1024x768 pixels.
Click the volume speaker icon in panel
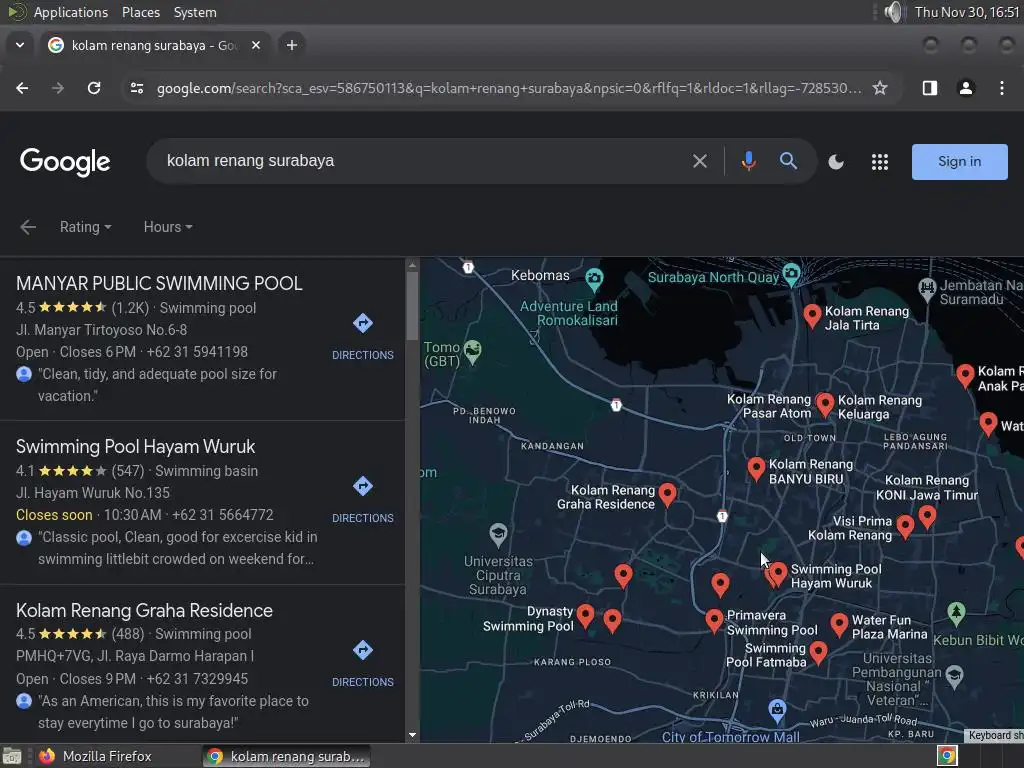pos(893,12)
